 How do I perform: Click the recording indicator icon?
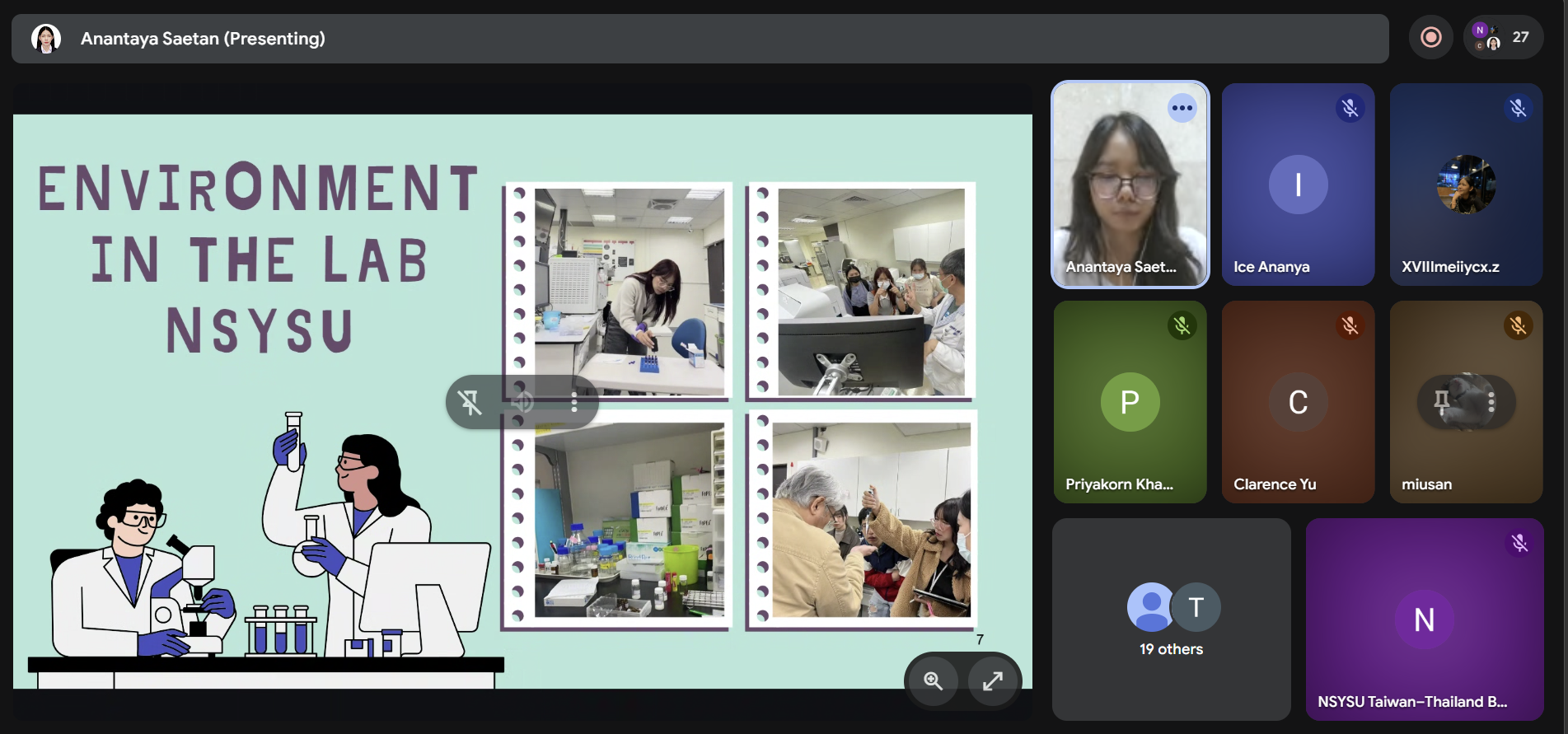[1431, 37]
